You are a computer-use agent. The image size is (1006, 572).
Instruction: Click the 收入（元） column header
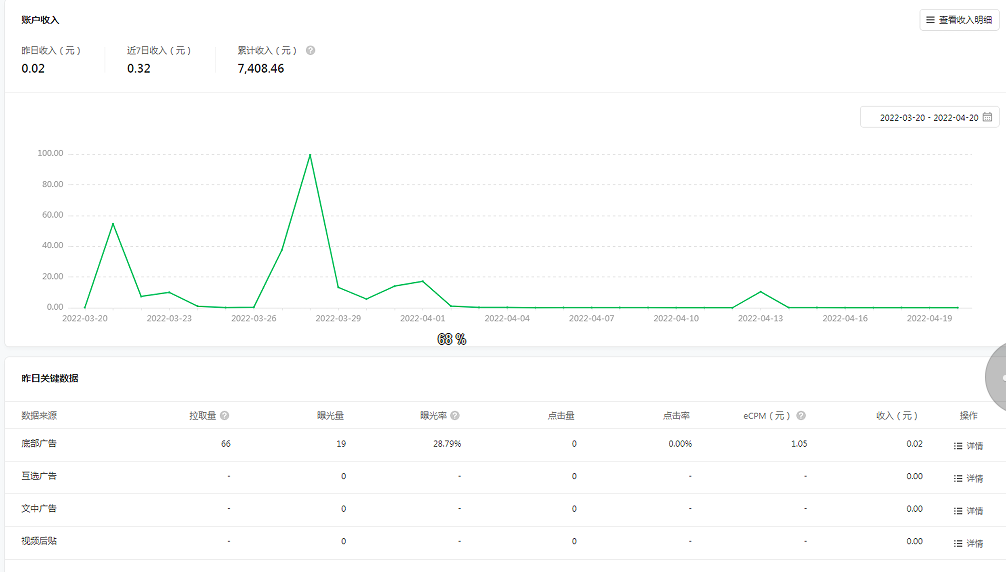click(896, 415)
